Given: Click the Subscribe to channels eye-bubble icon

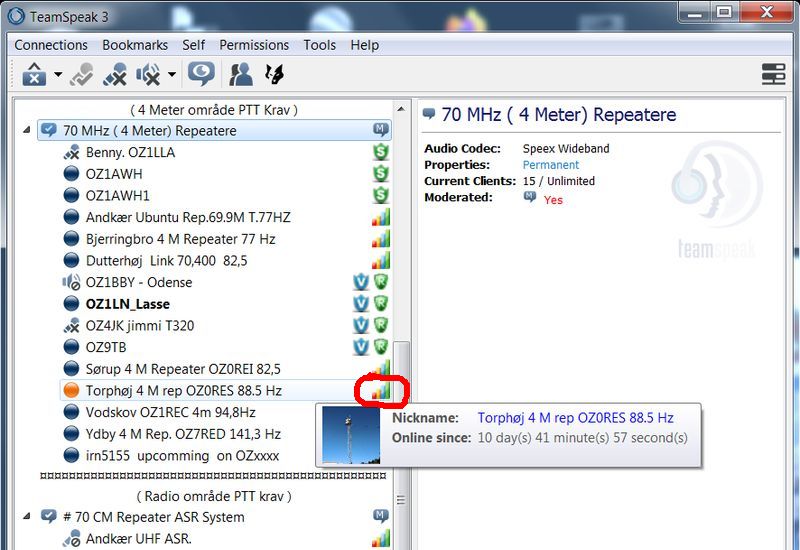Looking at the screenshot, I should tap(202, 74).
